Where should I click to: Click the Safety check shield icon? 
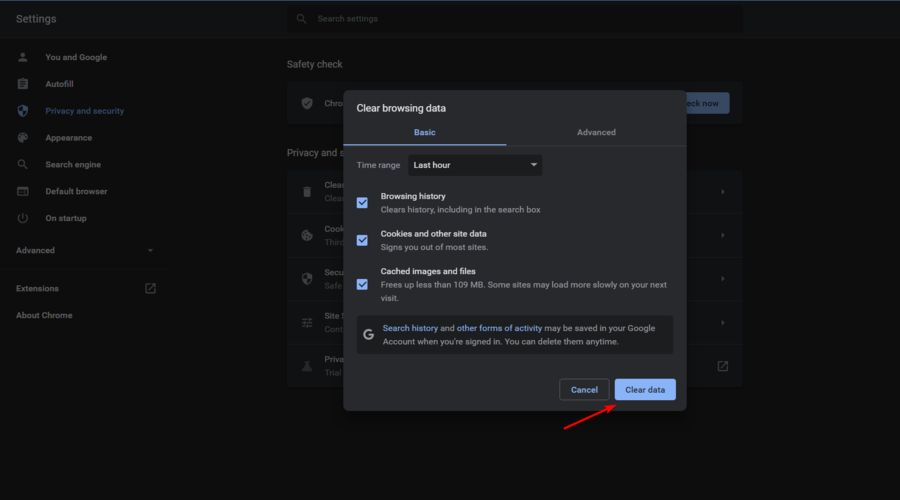307,104
